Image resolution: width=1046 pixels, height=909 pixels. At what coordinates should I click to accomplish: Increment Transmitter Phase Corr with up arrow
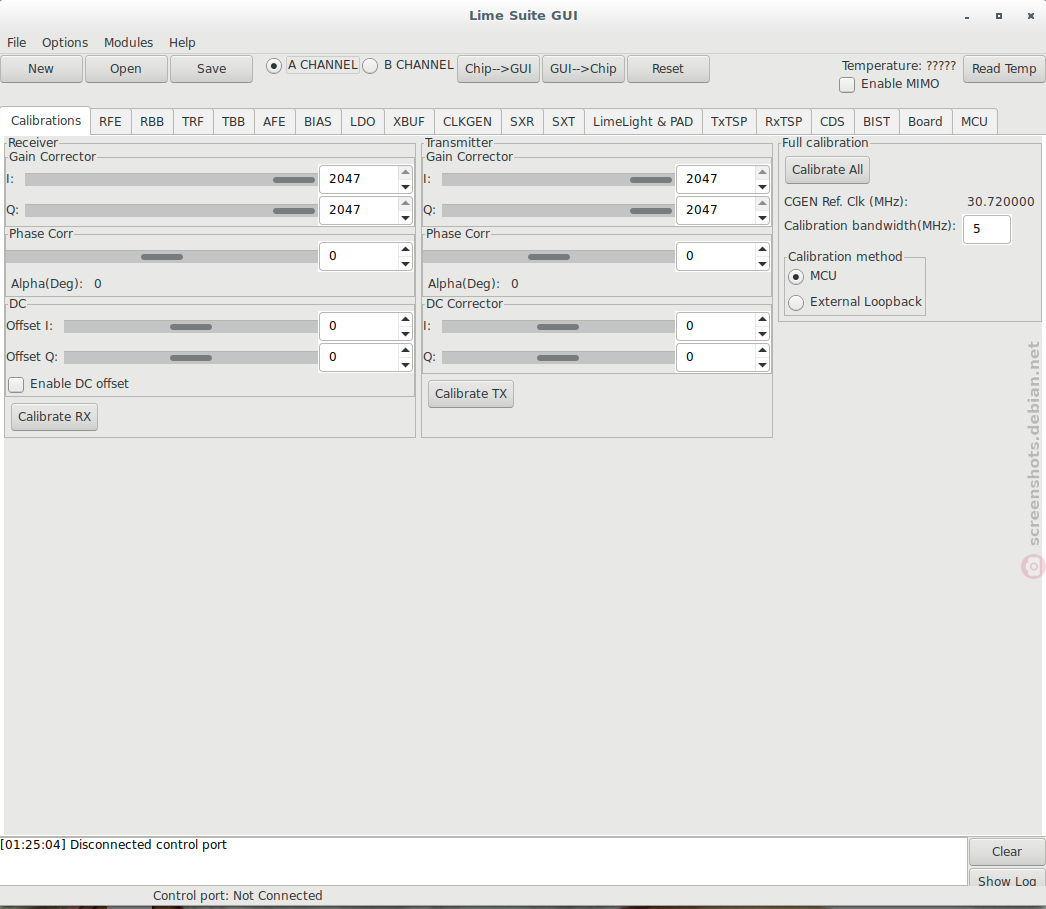click(x=762, y=249)
